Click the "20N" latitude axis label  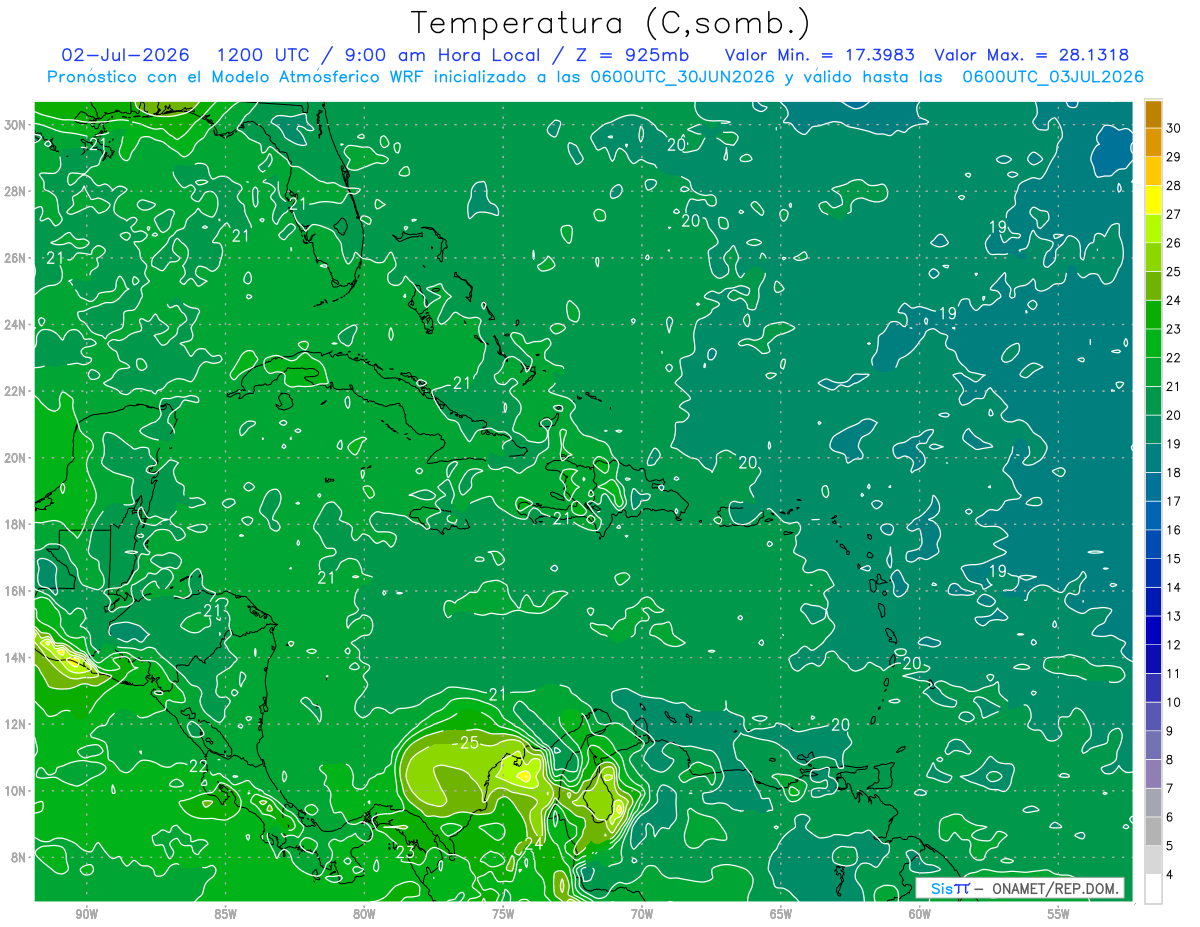17,458
